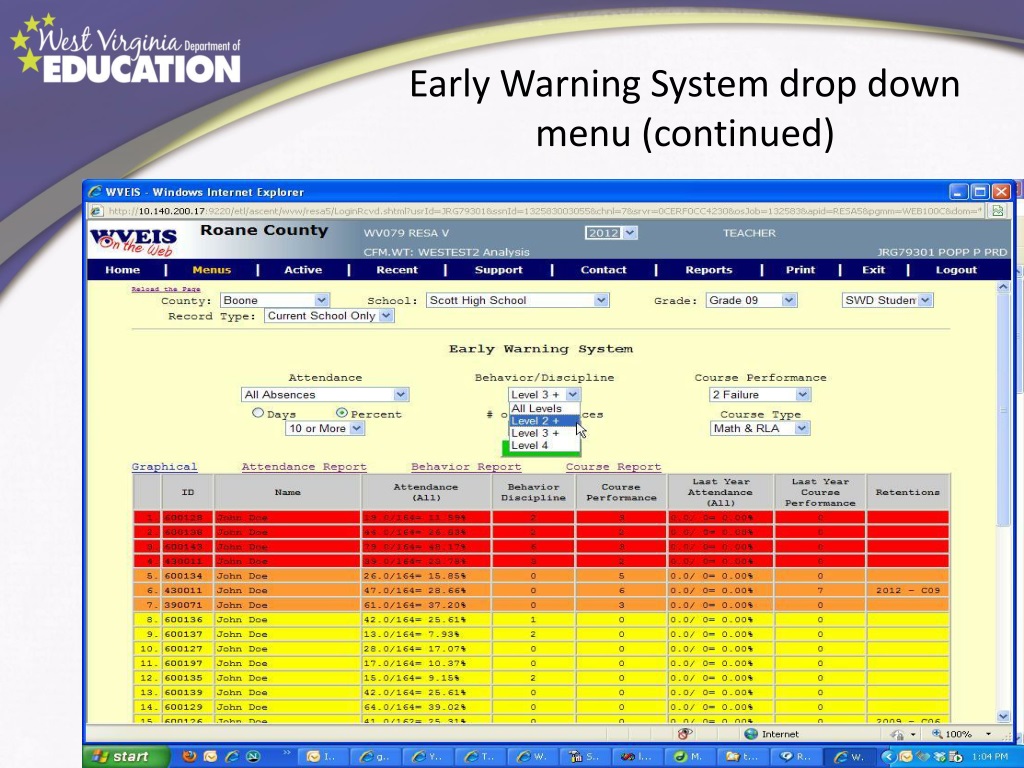This screenshot has width=1024, height=768.
Task: Open the Recent navigation item
Action: pyautogui.click(x=397, y=270)
